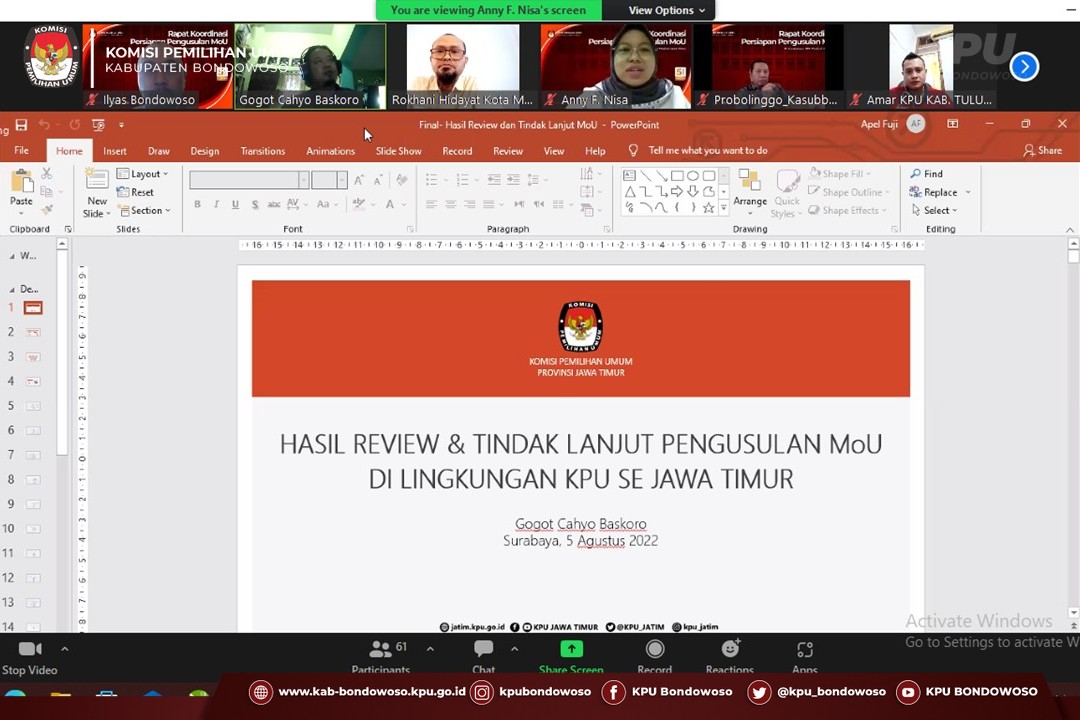Switch to the Insert ribbon tab
Image resolution: width=1080 pixels, height=720 pixels.
tap(115, 151)
